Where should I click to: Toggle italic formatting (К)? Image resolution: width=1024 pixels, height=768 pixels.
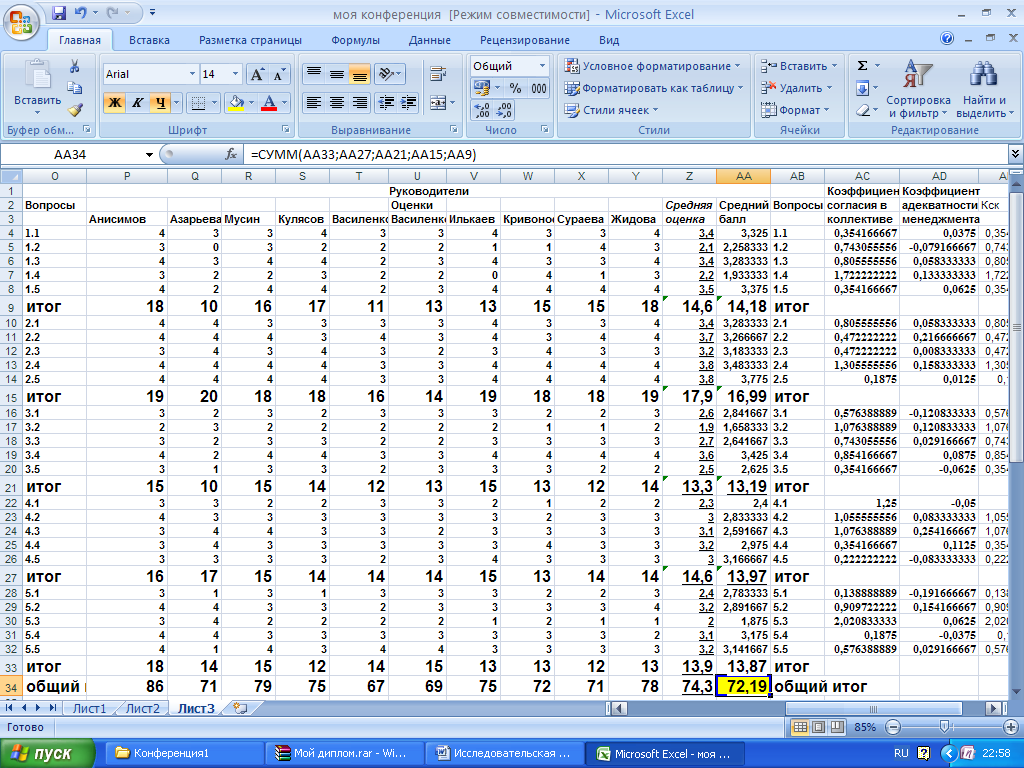[137, 103]
